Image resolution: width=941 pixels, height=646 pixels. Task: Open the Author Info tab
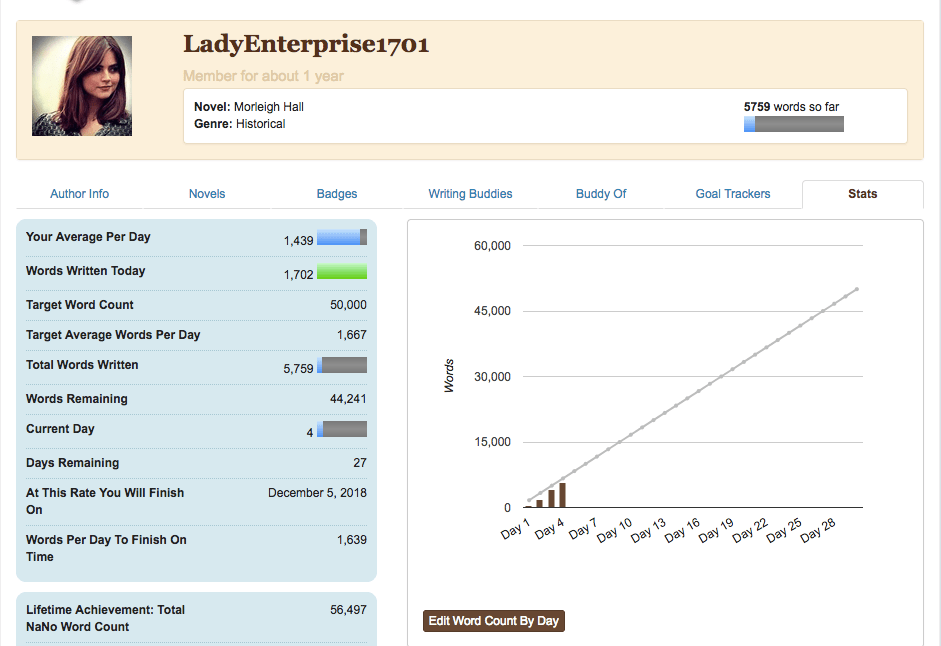[80, 194]
